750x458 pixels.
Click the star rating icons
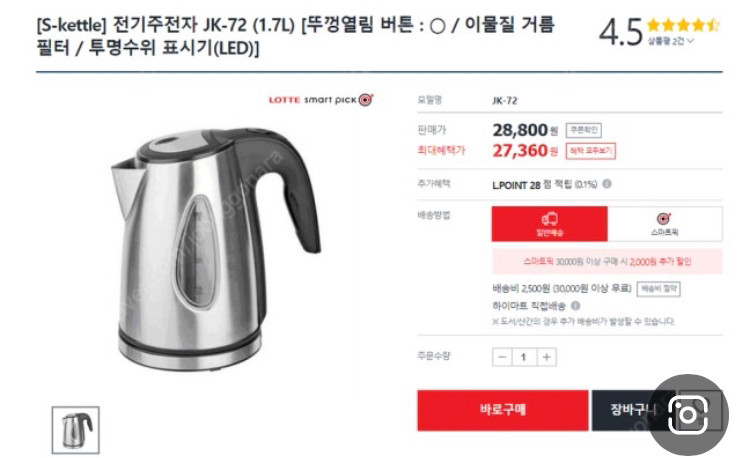coord(683,24)
